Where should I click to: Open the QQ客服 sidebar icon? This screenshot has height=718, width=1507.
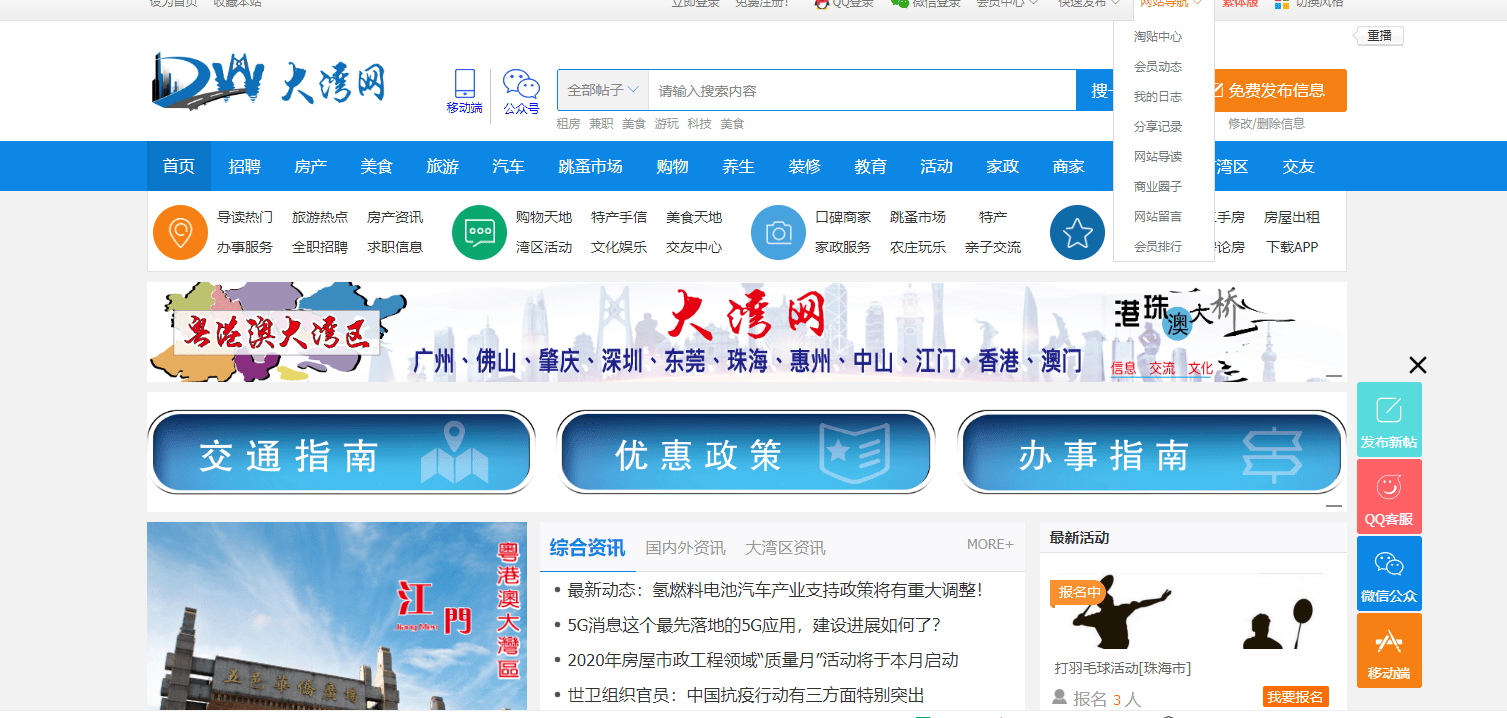1388,495
